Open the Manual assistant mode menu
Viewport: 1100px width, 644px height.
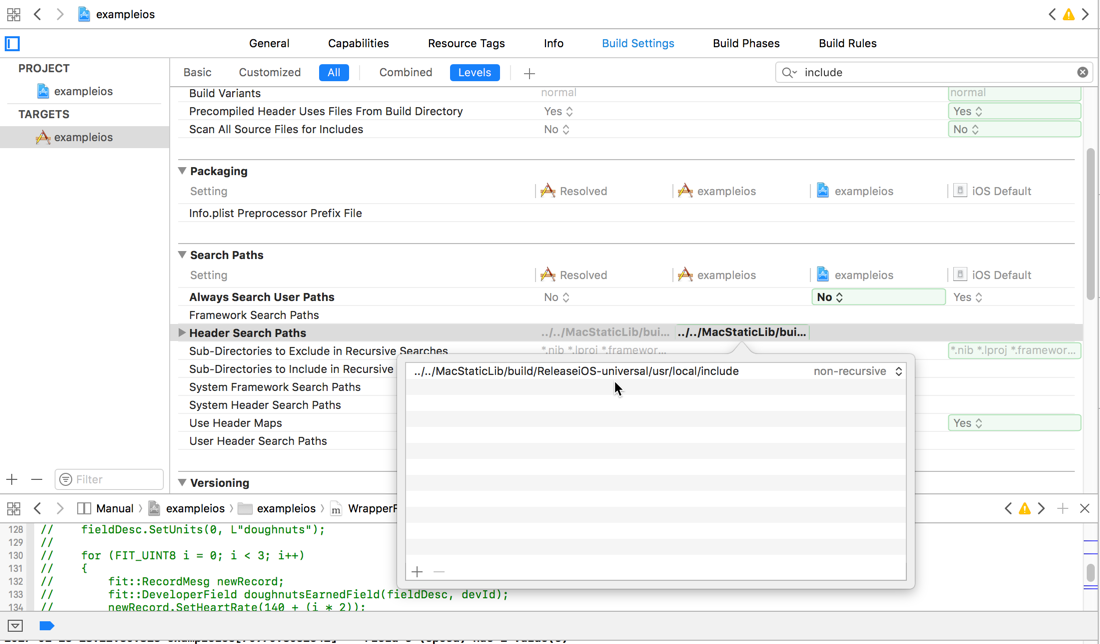click(x=106, y=509)
